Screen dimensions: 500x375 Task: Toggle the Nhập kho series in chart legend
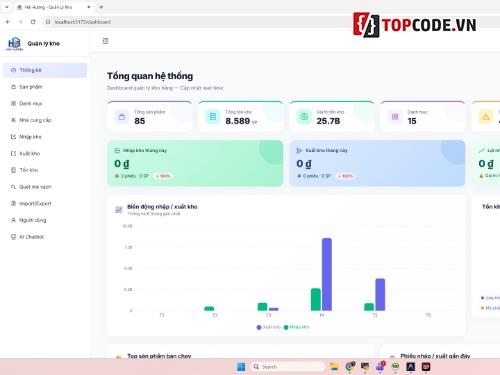296,327
